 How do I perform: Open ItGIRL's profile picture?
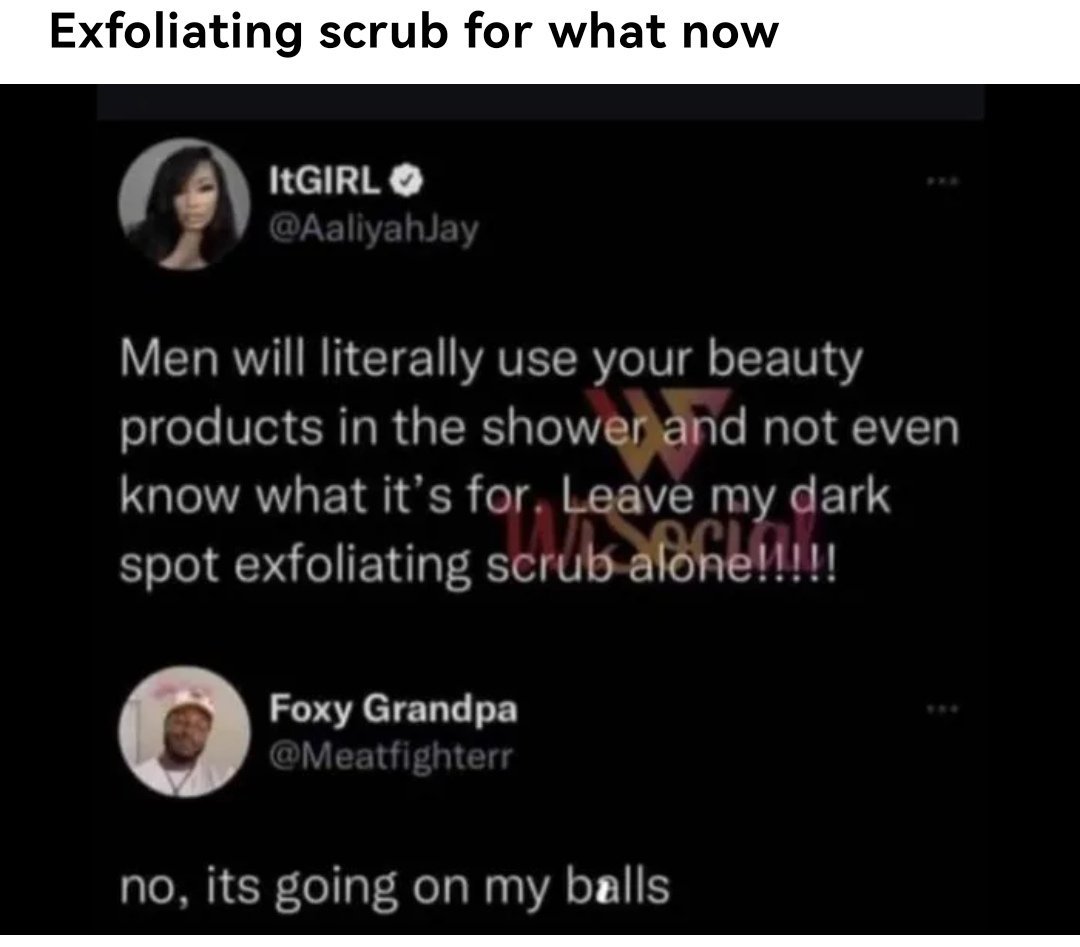point(184,203)
